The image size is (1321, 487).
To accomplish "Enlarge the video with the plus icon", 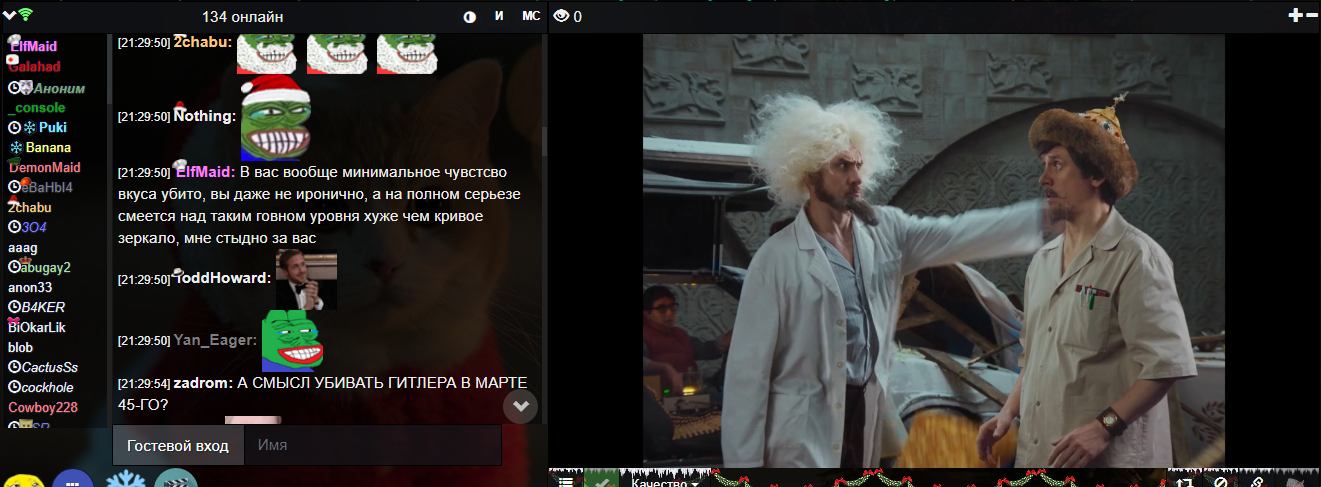I will (x=1296, y=15).
